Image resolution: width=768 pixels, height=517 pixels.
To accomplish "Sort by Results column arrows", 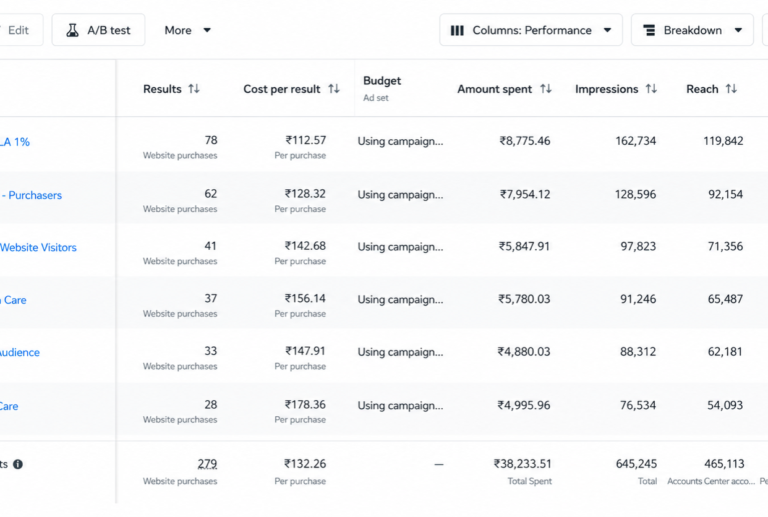I will [x=194, y=89].
